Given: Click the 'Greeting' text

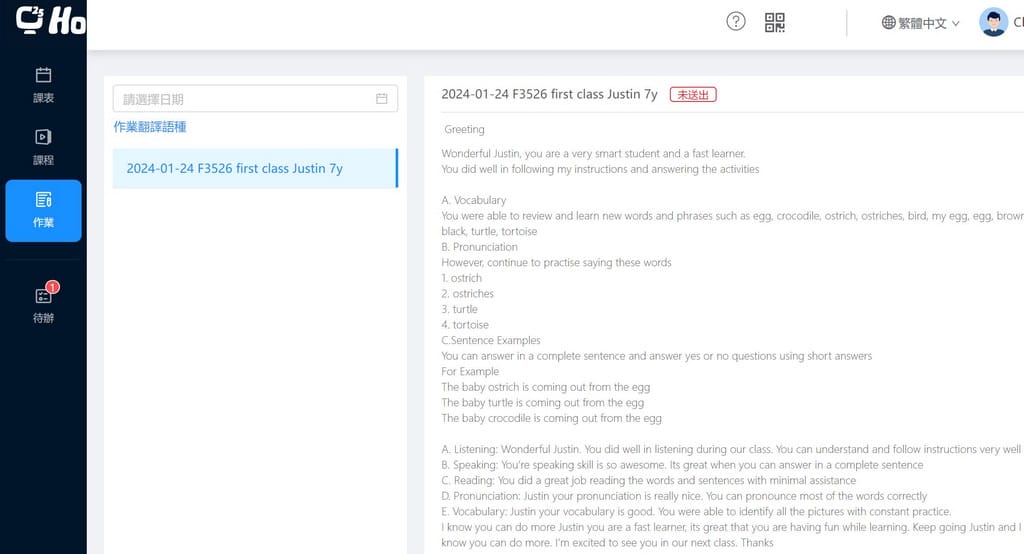Looking at the screenshot, I should click(x=464, y=129).
